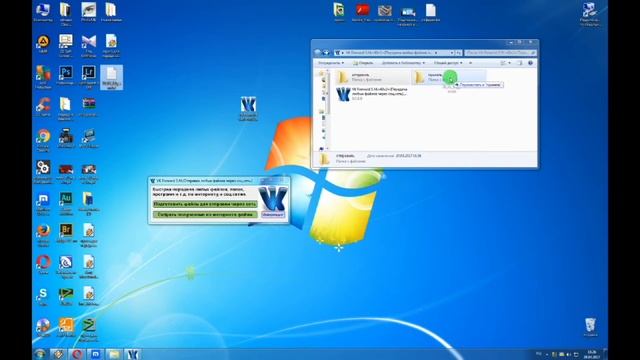The height and width of the screenshot is (360, 640).
Task: Select the VK Forward program file in Explorer
Action: point(372,93)
